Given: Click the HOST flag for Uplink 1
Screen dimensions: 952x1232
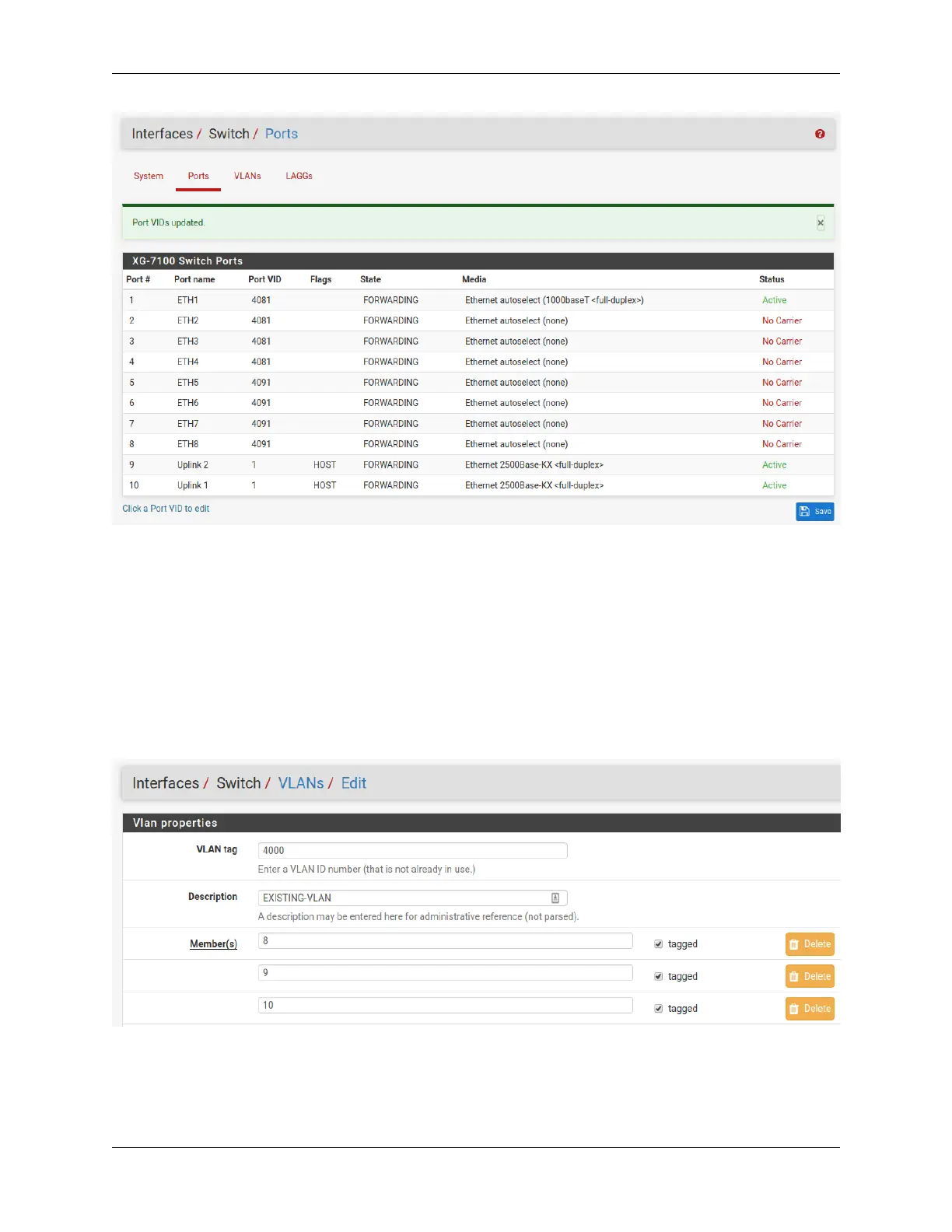Looking at the screenshot, I should point(324,485).
